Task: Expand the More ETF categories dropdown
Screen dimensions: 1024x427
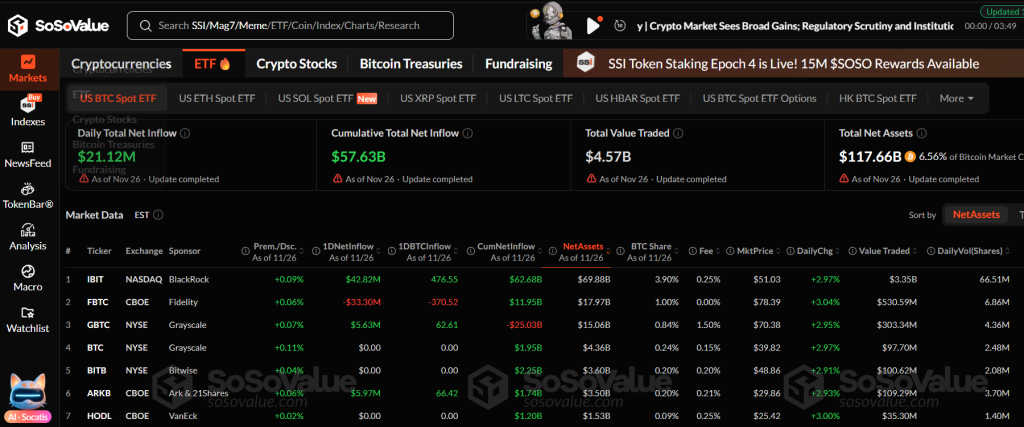Action: click(x=957, y=98)
